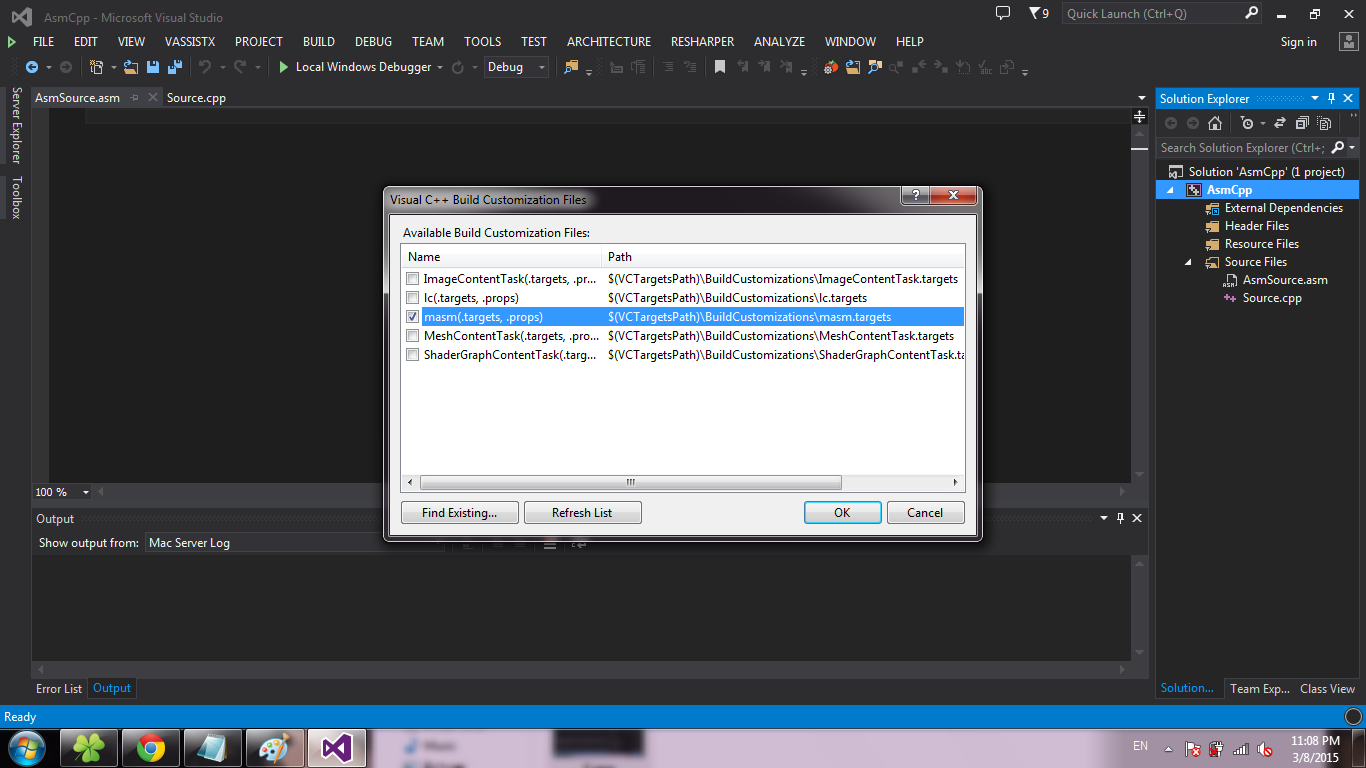Click the Refresh List button

(x=582, y=513)
